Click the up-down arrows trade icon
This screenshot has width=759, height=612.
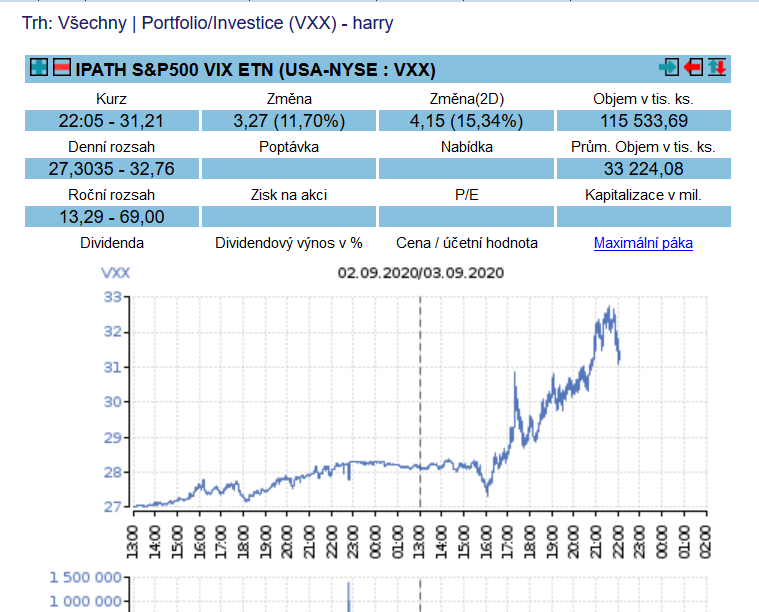point(717,67)
